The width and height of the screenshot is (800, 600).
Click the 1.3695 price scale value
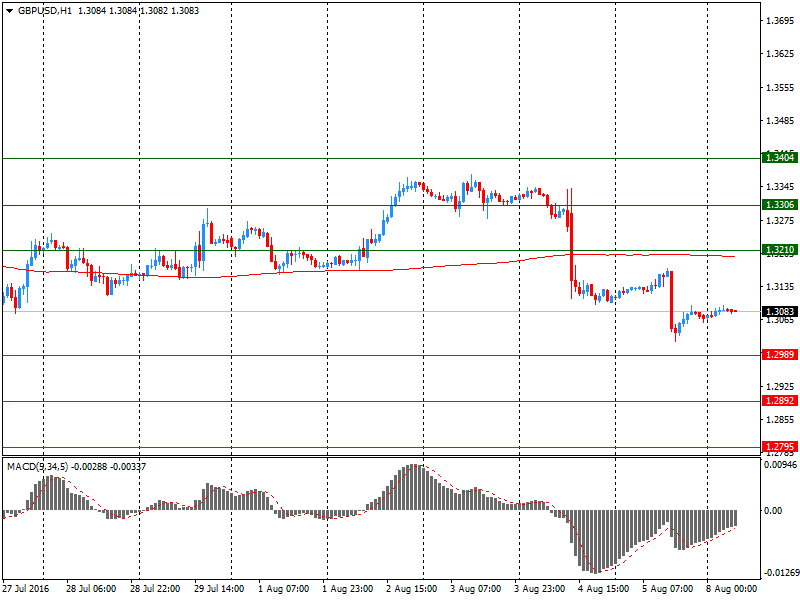(x=780, y=20)
